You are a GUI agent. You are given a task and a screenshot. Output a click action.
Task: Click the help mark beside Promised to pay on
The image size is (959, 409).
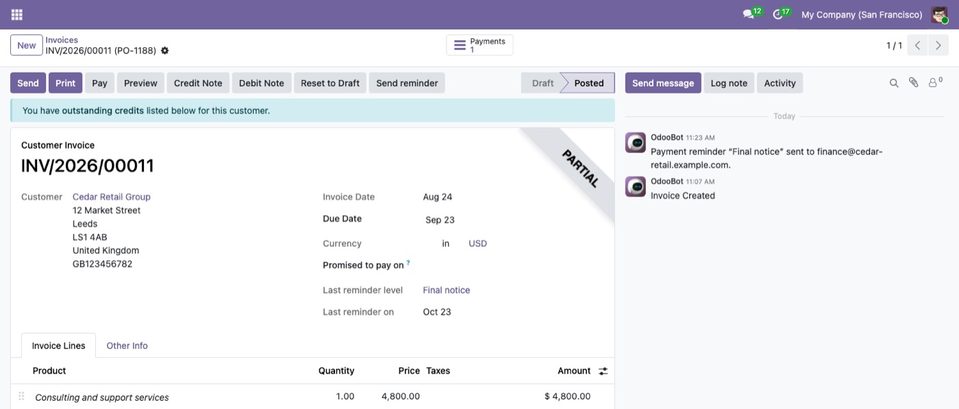[408, 263]
